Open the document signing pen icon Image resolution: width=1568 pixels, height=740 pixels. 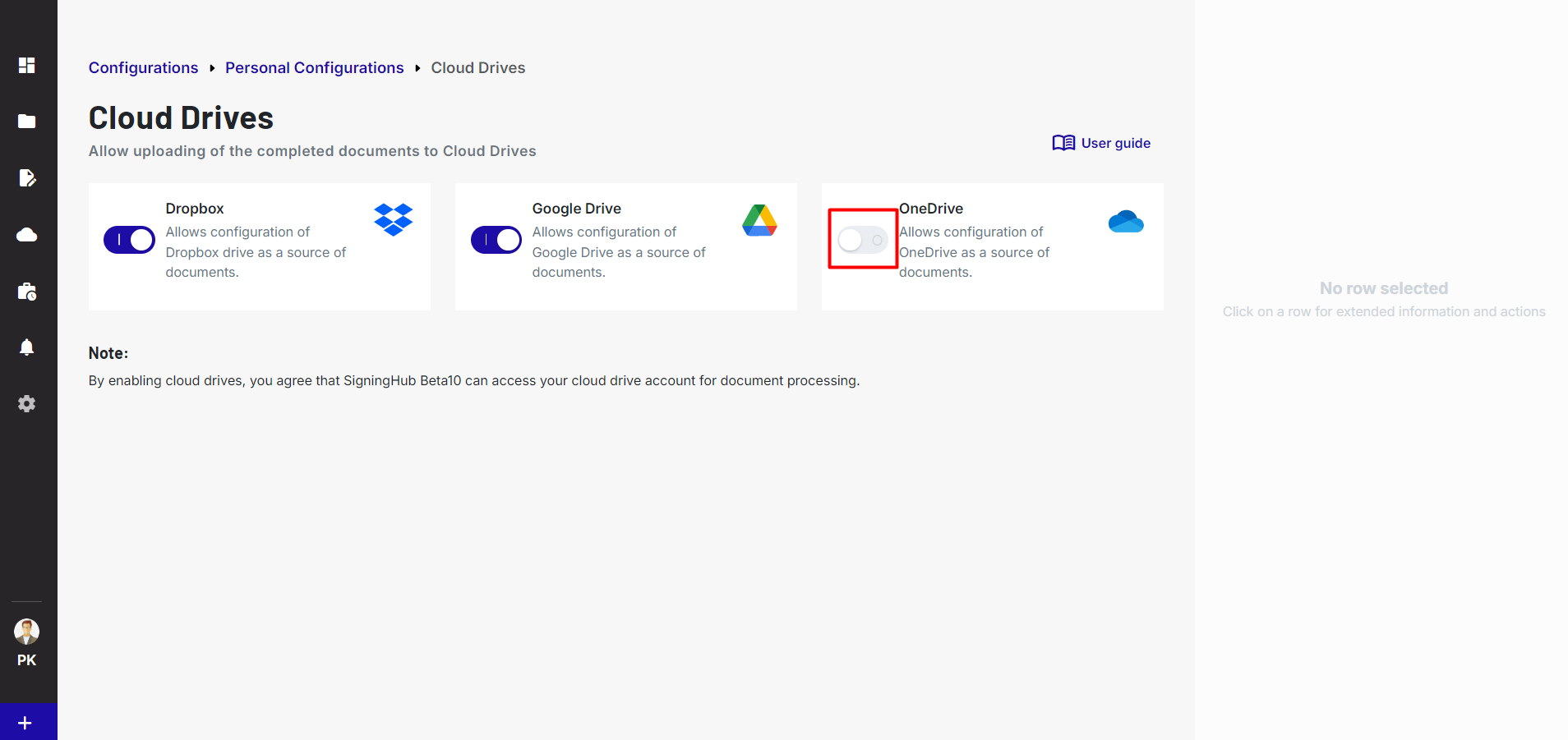point(27,178)
